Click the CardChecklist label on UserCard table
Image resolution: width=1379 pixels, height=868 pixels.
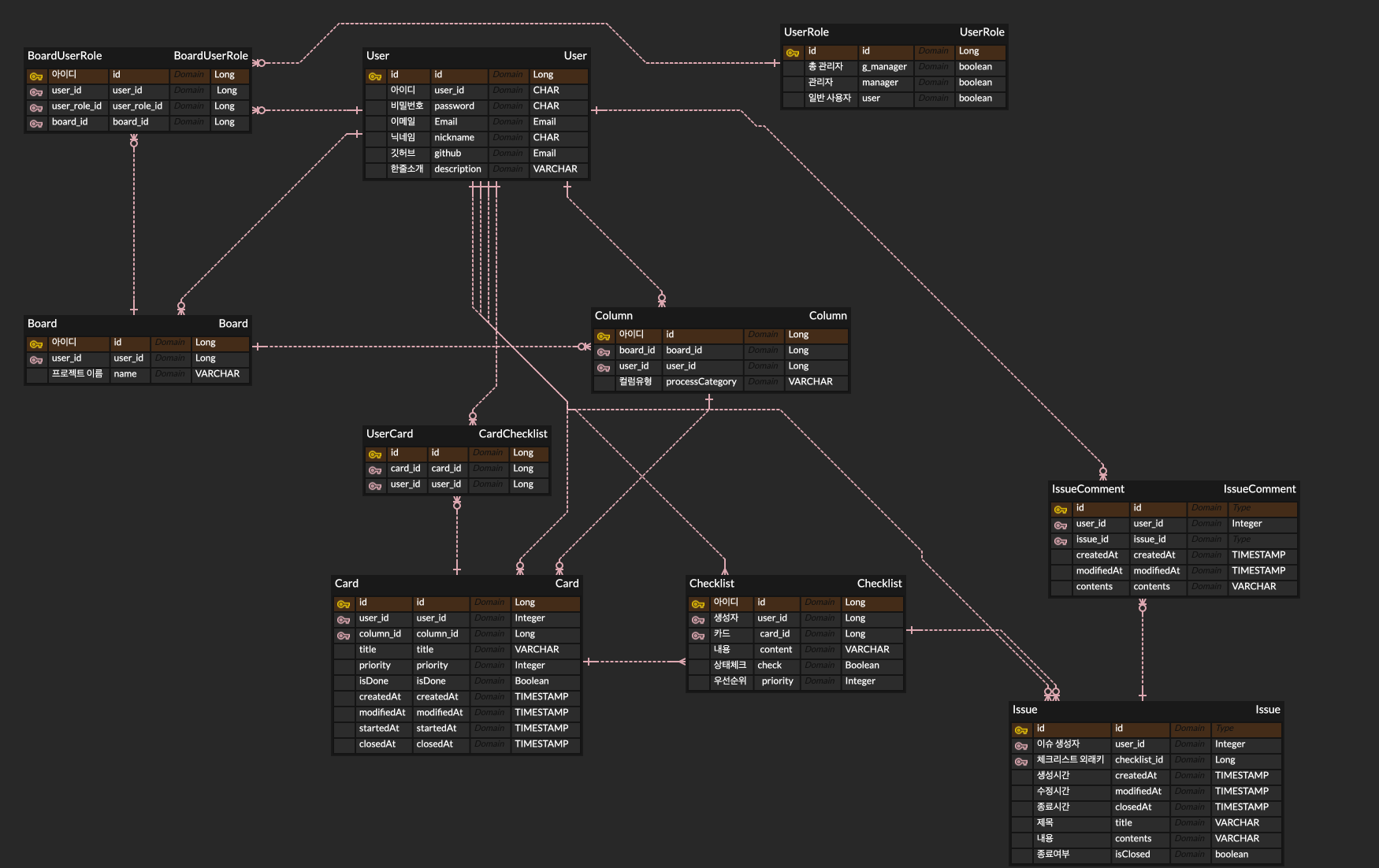pos(513,434)
